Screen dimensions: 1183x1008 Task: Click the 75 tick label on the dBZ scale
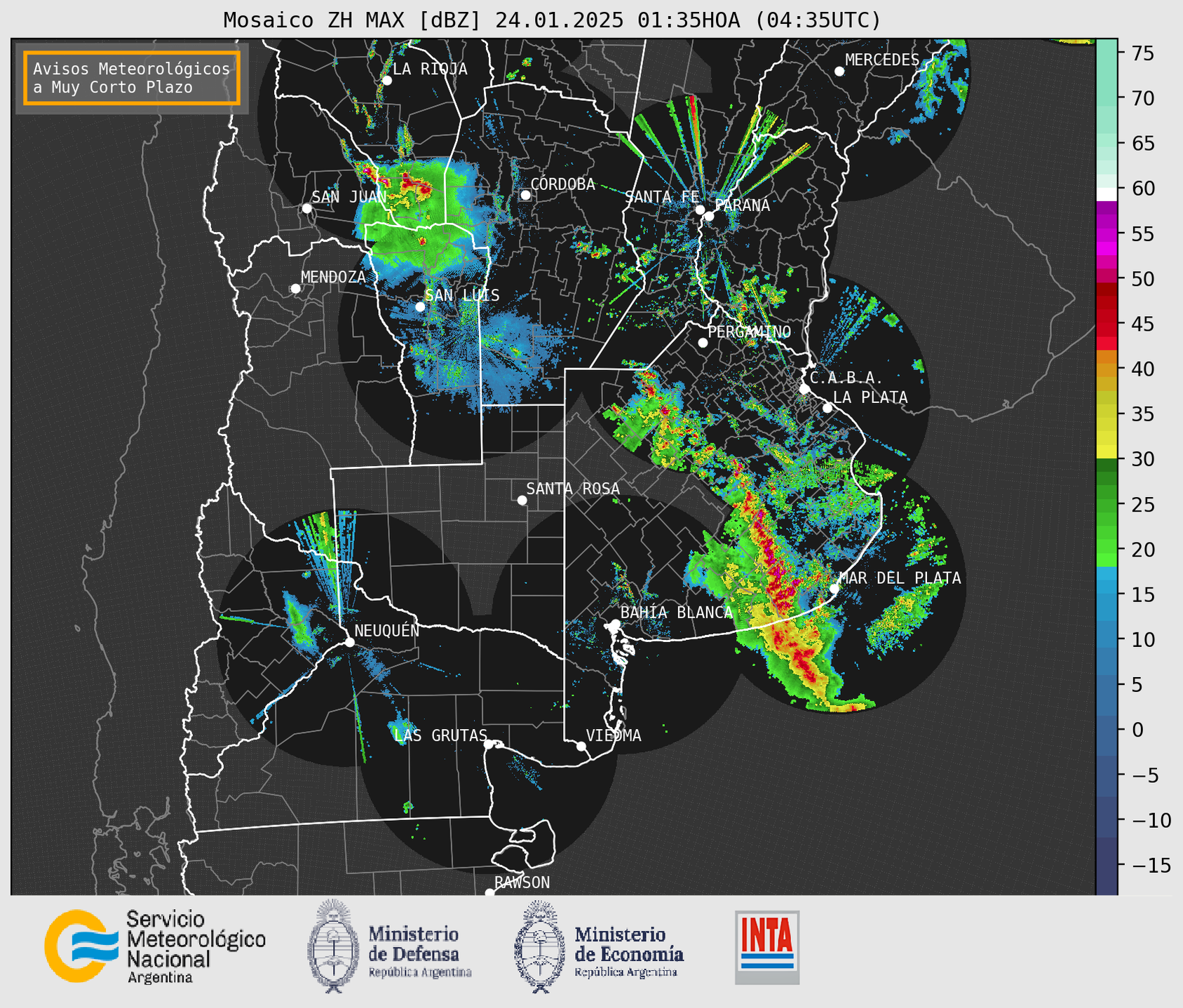click(x=1142, y=53)
